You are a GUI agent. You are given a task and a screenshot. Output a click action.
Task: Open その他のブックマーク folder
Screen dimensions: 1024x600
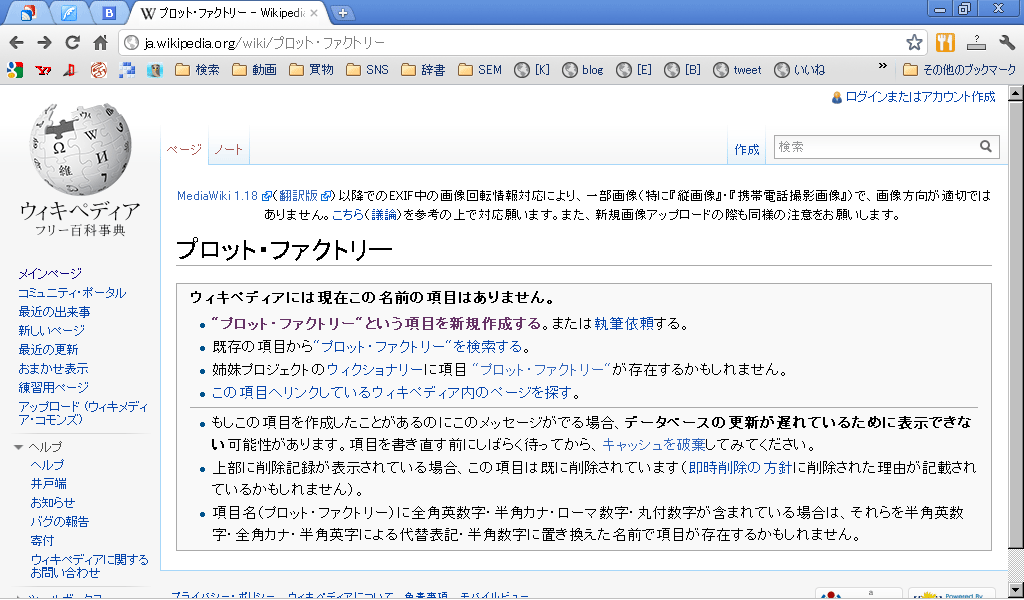[959, 70]
